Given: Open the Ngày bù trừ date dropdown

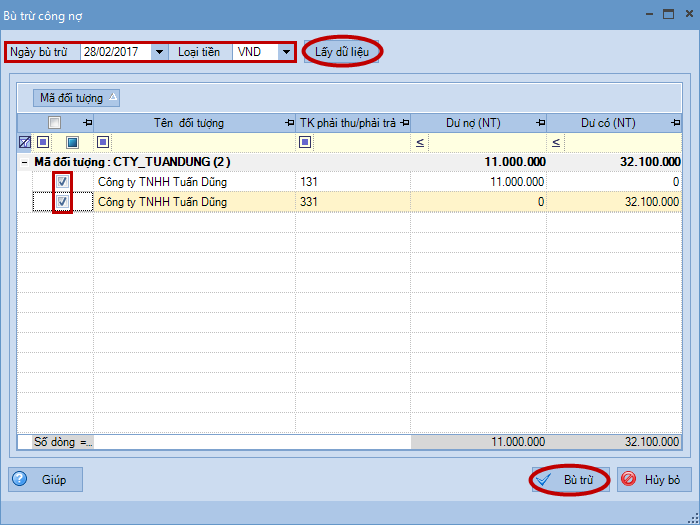Looking at the screenshot, I should [x=159, y=52].
